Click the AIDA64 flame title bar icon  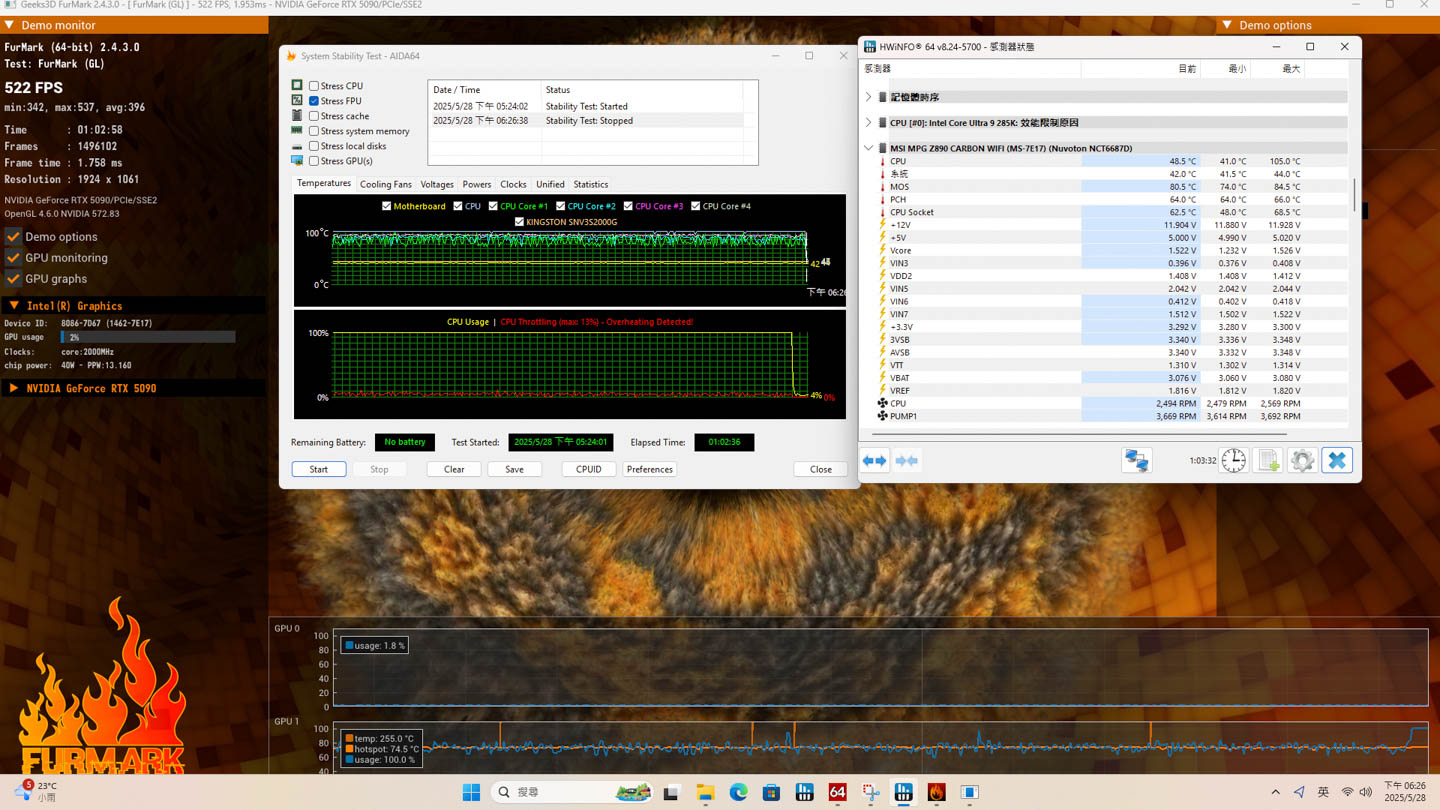click(291, 56)
